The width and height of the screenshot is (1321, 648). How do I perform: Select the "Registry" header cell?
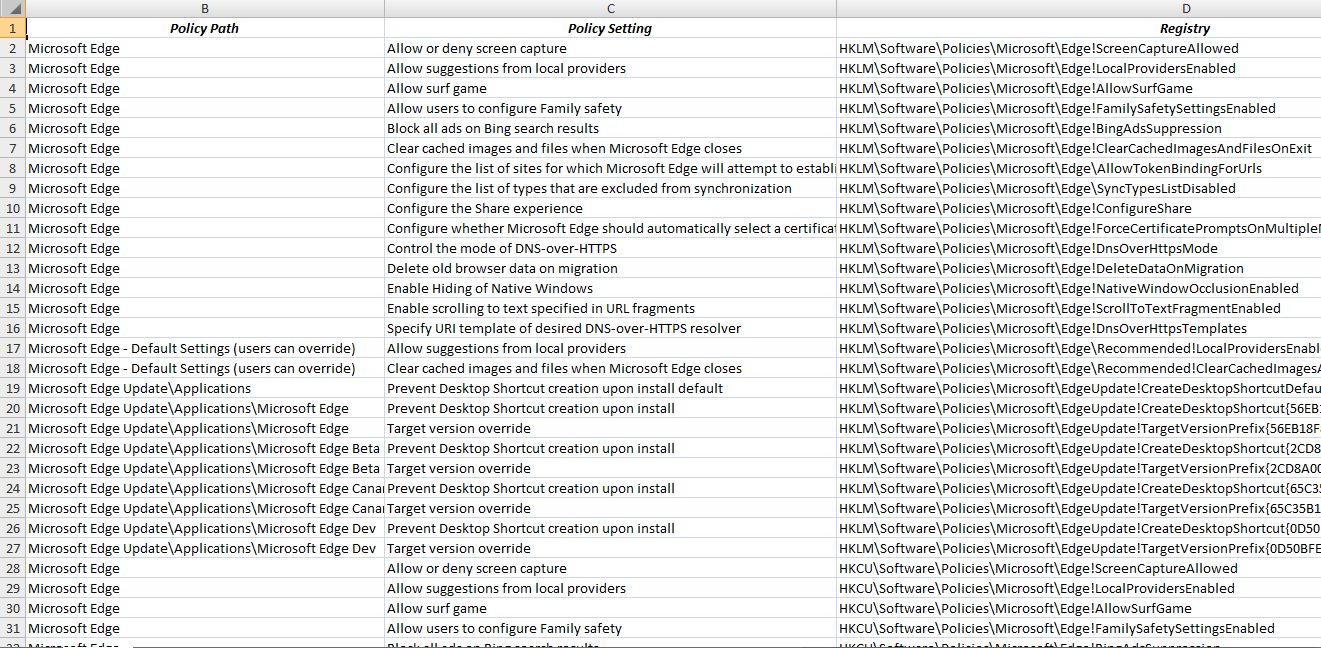click(x=1079, y=28)
